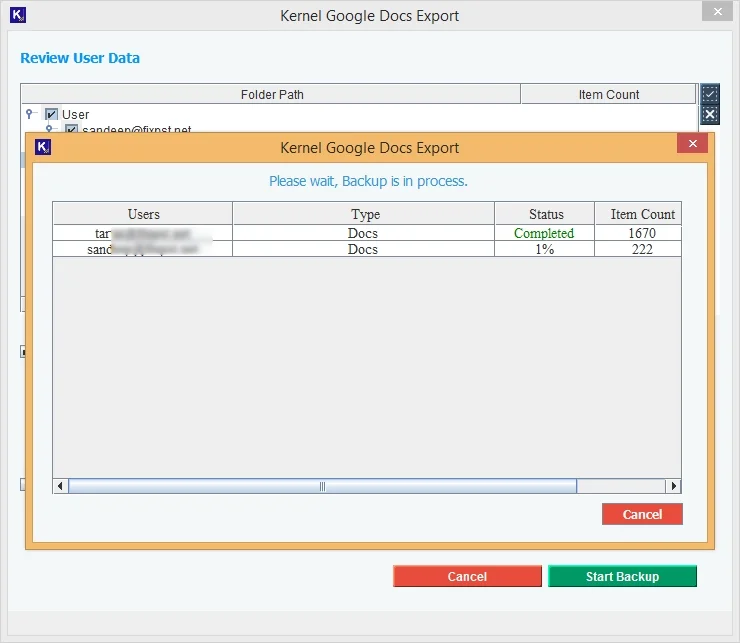
Task: Uncheck the User root checkbox
Action: coord(51,114)
